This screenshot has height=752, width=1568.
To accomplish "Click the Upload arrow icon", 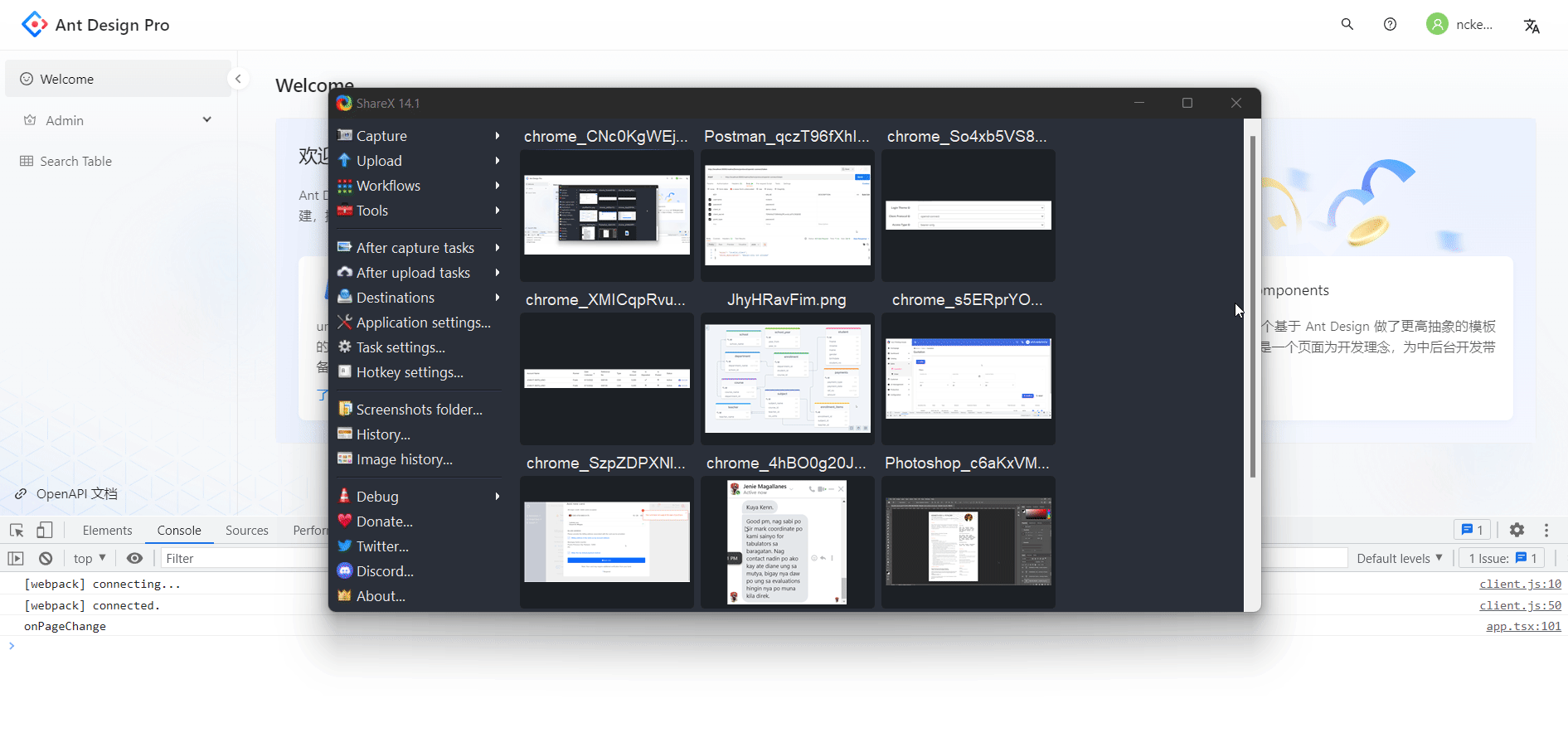I will tap(345, 160).
